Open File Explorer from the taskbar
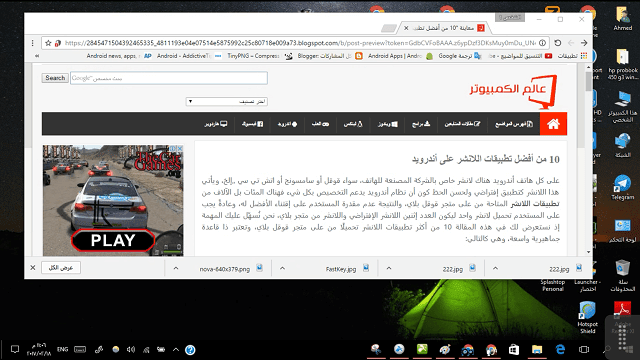 coord(537,349)
